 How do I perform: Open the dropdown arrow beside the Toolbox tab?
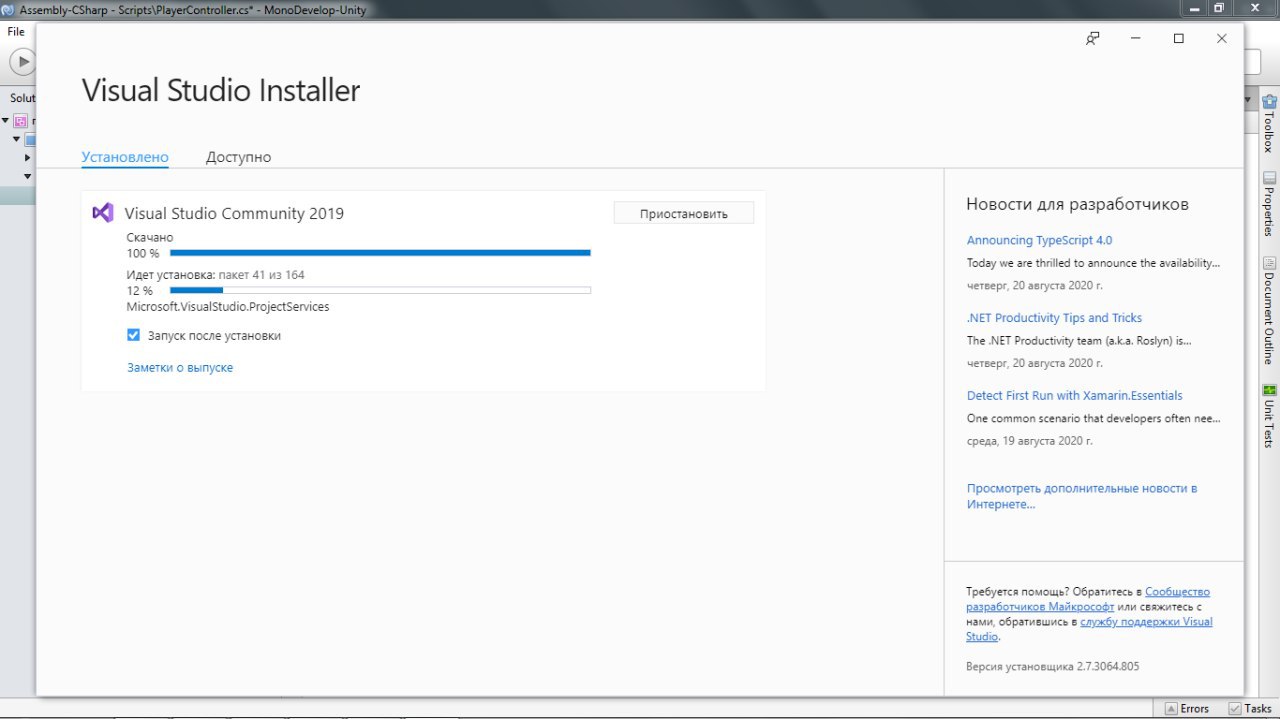pos(1248,100)
